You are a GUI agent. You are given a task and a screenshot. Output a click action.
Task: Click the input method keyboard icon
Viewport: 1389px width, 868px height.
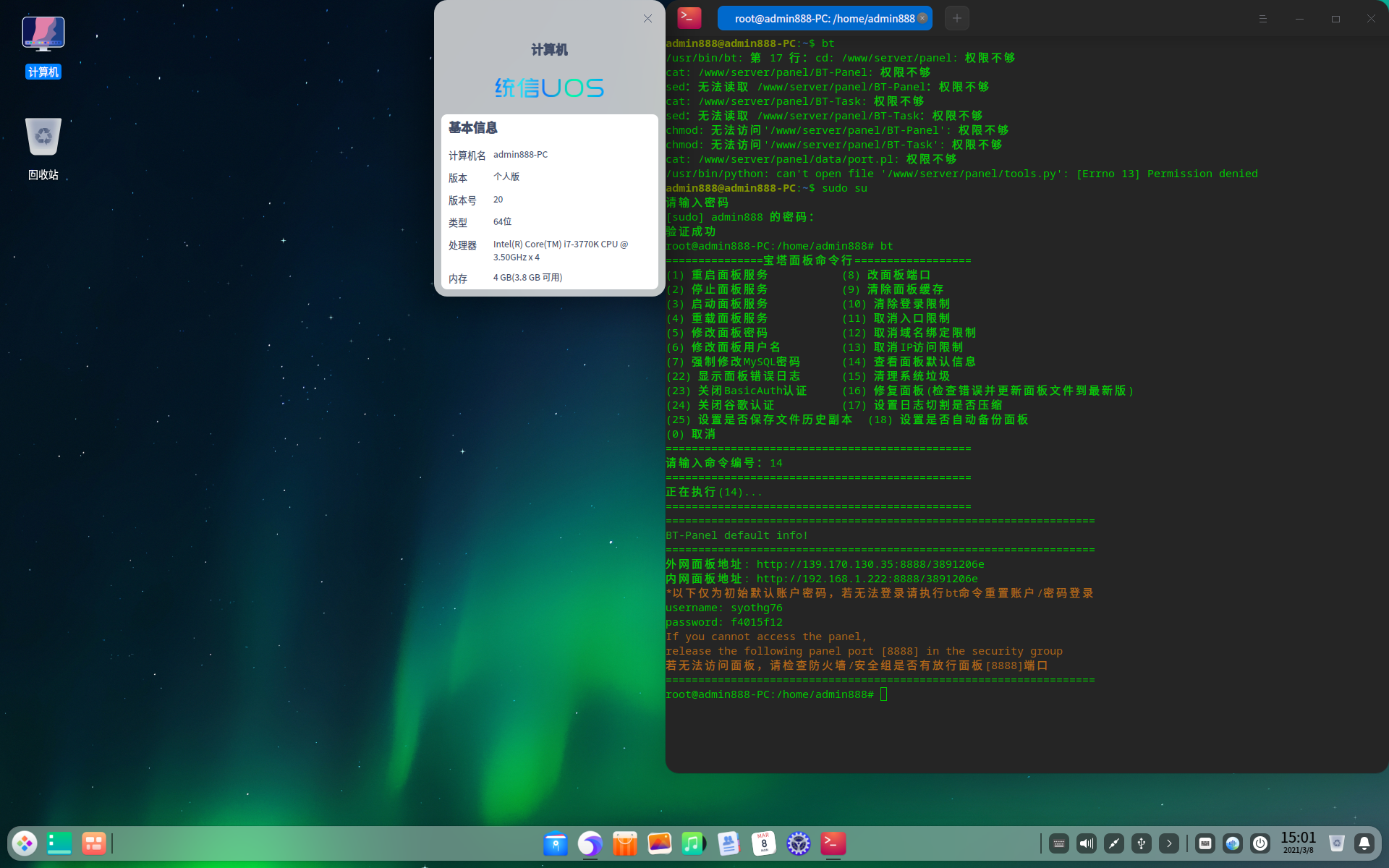click(1205, 843)
